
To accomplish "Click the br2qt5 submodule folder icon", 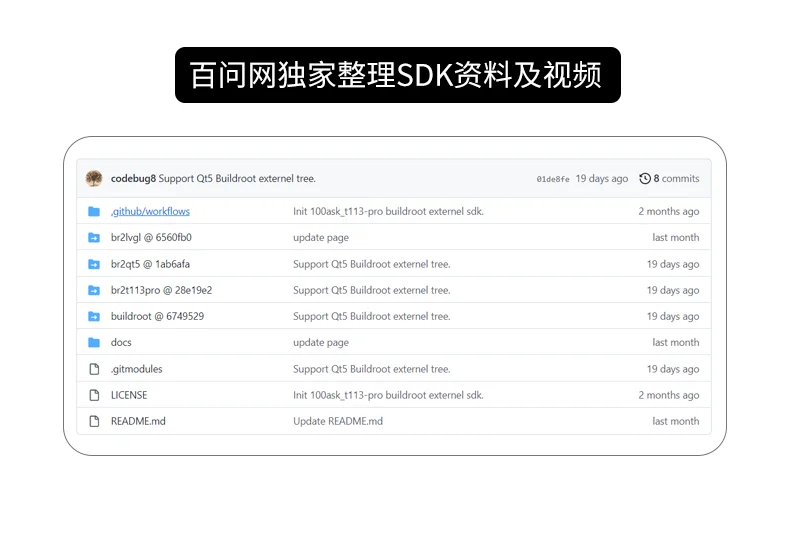I will coord(94,264).
